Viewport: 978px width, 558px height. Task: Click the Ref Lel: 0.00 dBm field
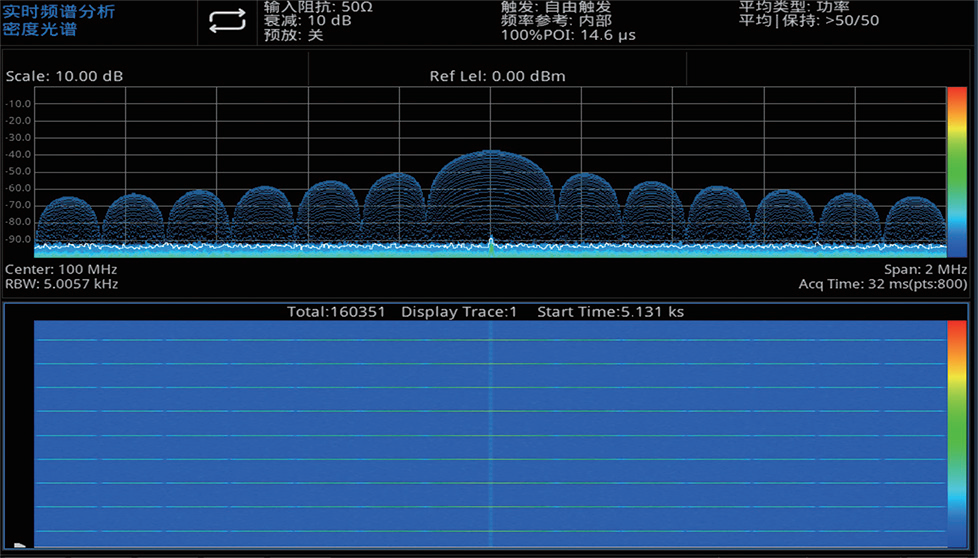pos(498,76)
